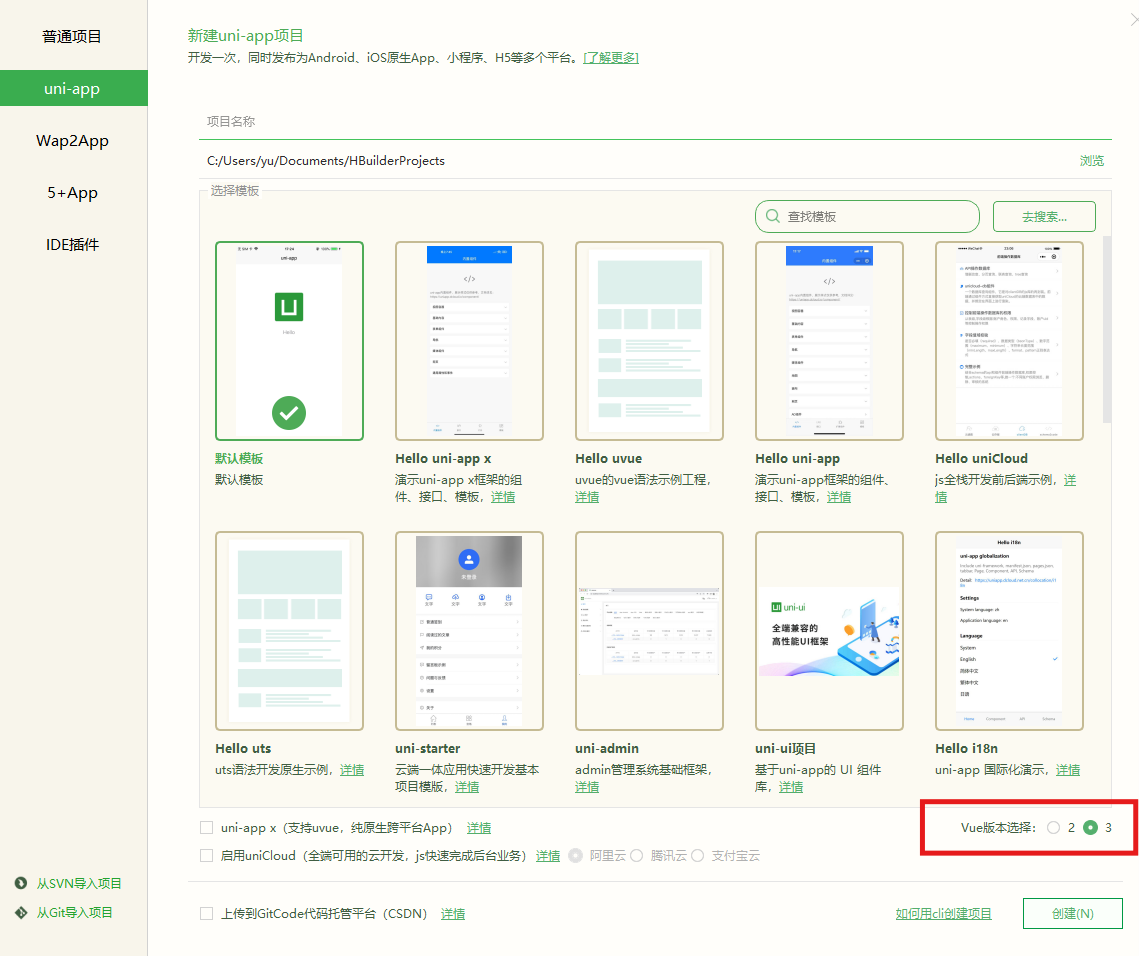
Task: Select the 腾讯云 radio button
Action: click(636, 856)
